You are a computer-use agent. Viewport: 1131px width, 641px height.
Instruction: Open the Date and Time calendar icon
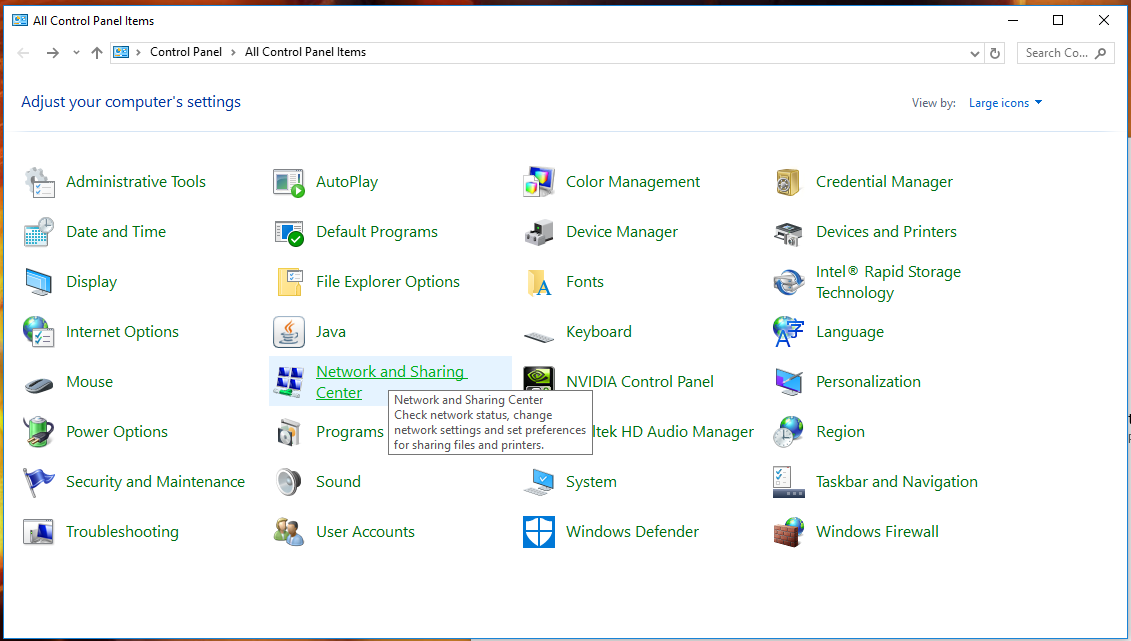[x=39, y=232]
